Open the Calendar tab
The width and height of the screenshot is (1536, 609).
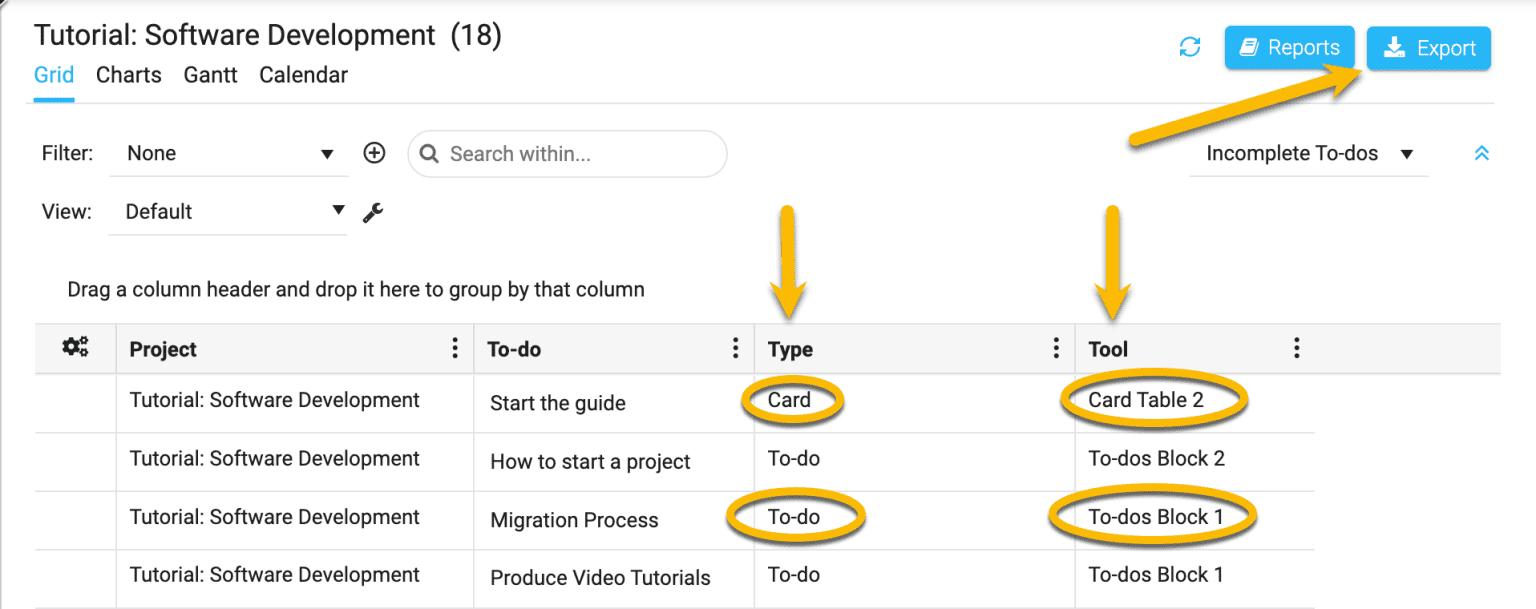(303, 75)
